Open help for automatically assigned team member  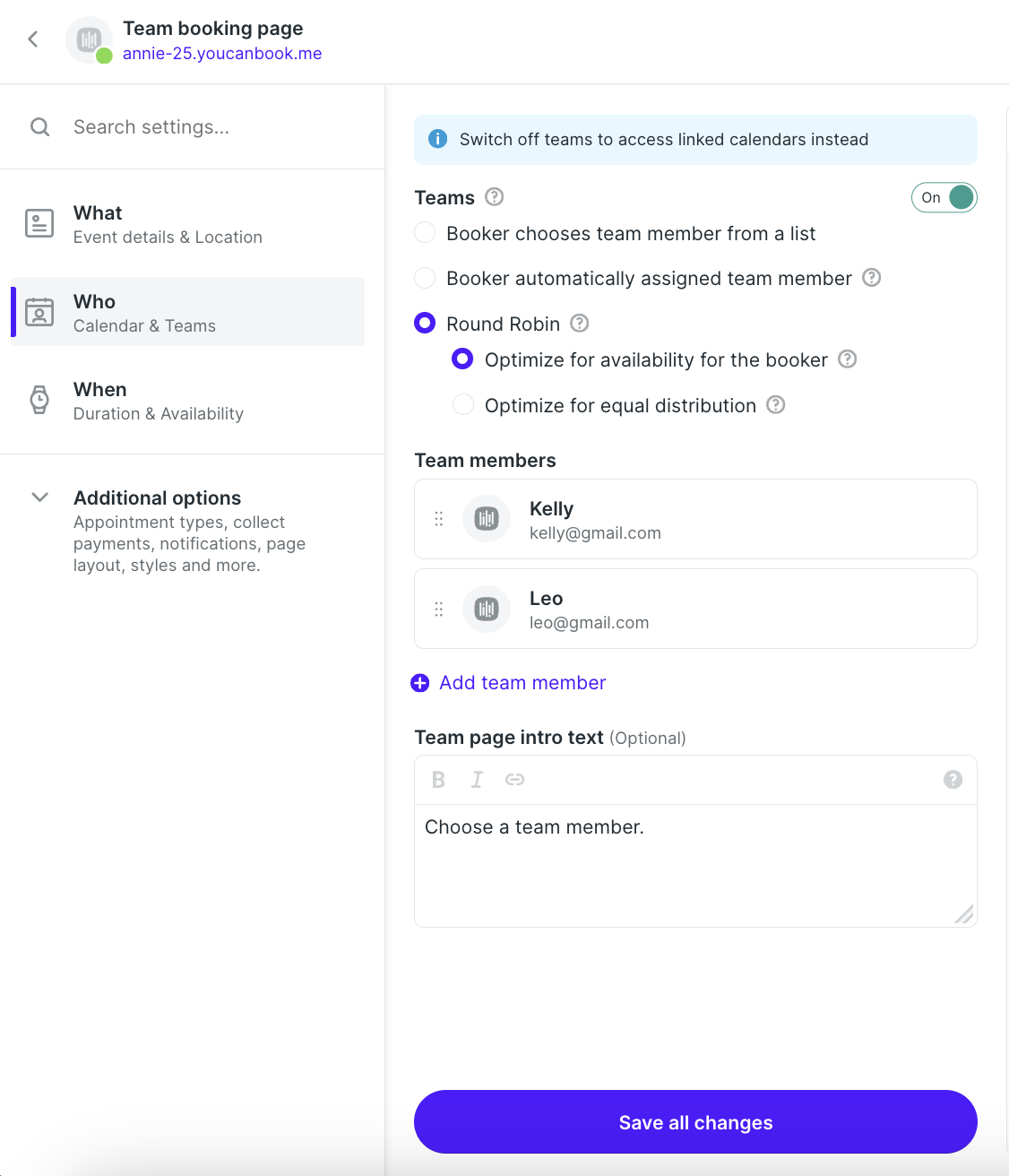click(872, 278)
